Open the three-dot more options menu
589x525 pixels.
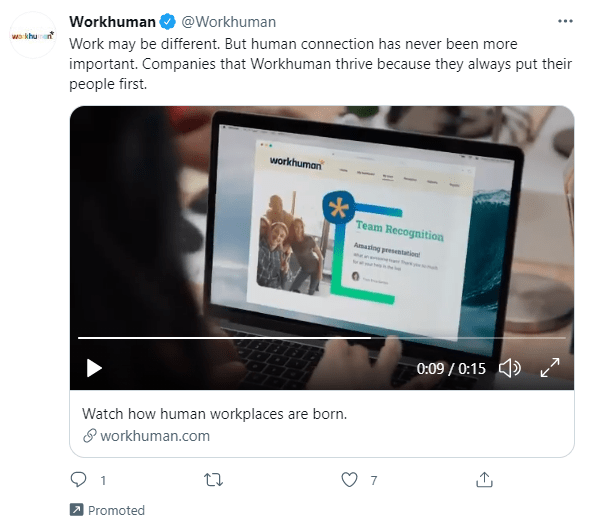point(565,21)
